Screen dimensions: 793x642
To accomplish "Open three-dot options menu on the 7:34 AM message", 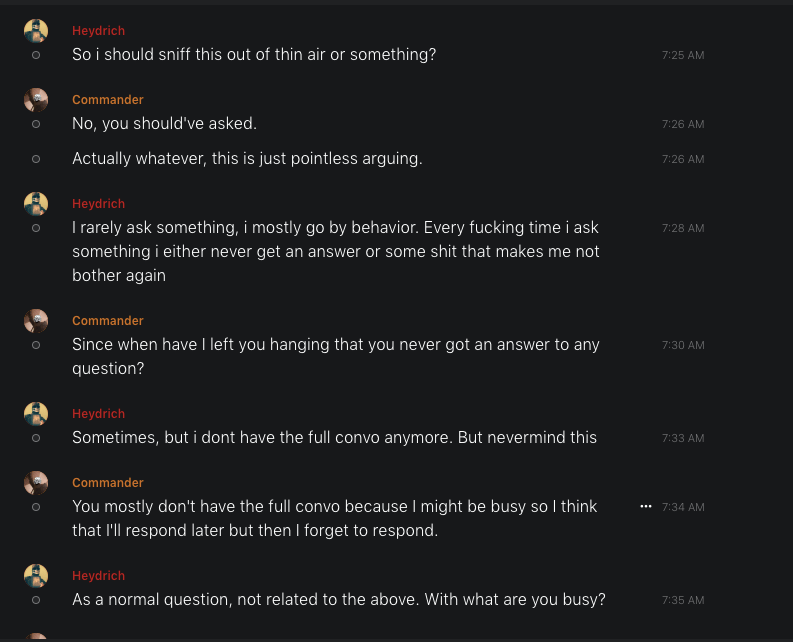I will pos(646,507).
